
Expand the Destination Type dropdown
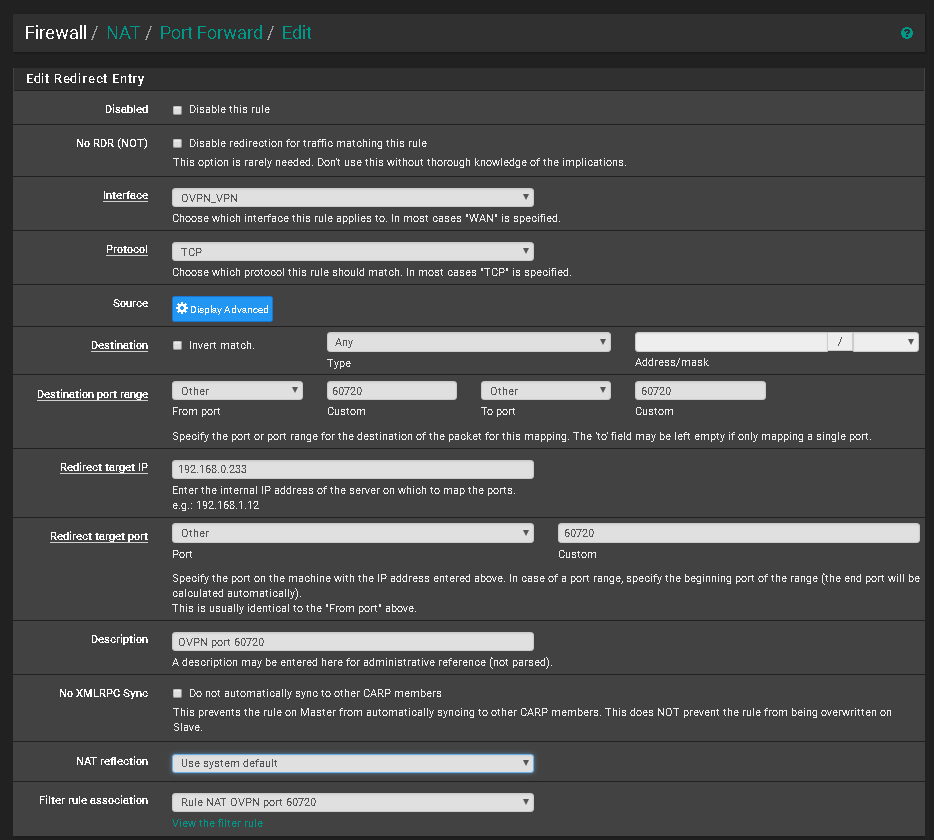(468, 342)
